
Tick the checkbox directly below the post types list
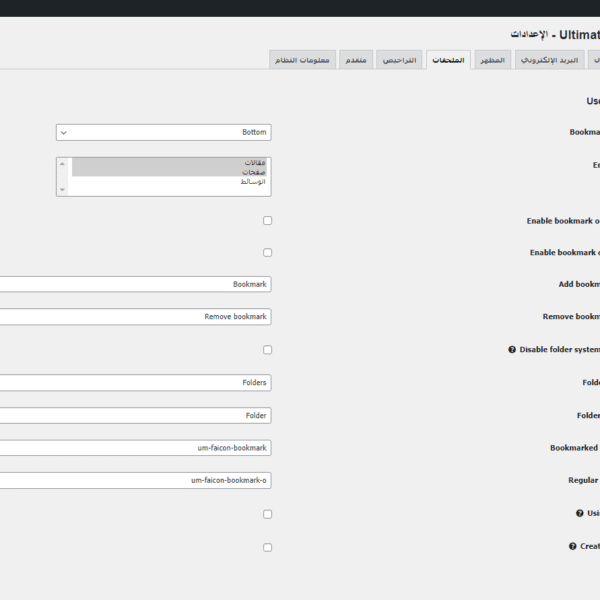tap(267, 220)
